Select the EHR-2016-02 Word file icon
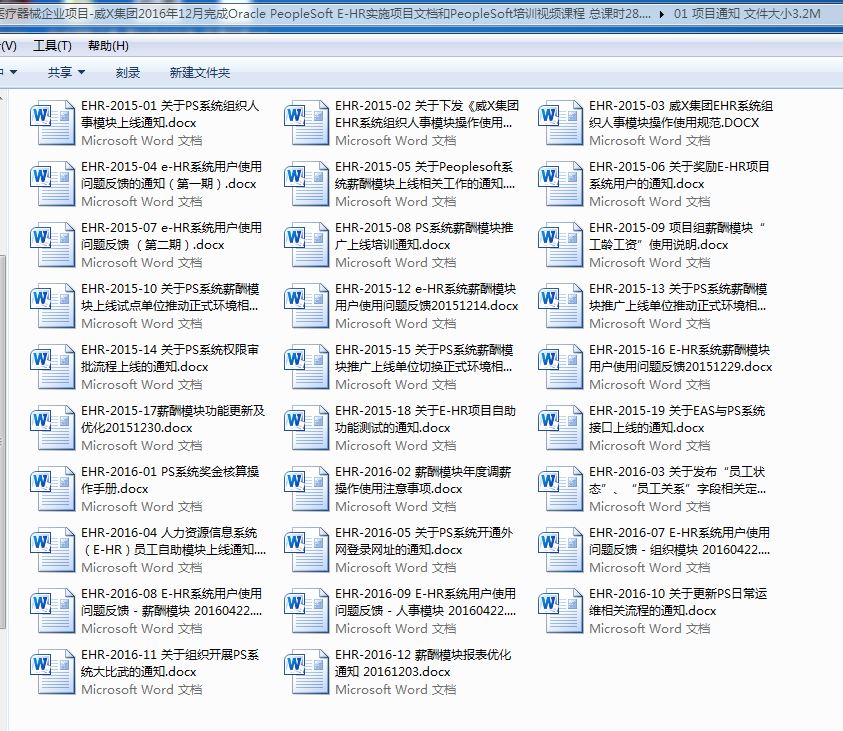The width and height of the screenshot is (843, 731). click(x=306, y=489)
